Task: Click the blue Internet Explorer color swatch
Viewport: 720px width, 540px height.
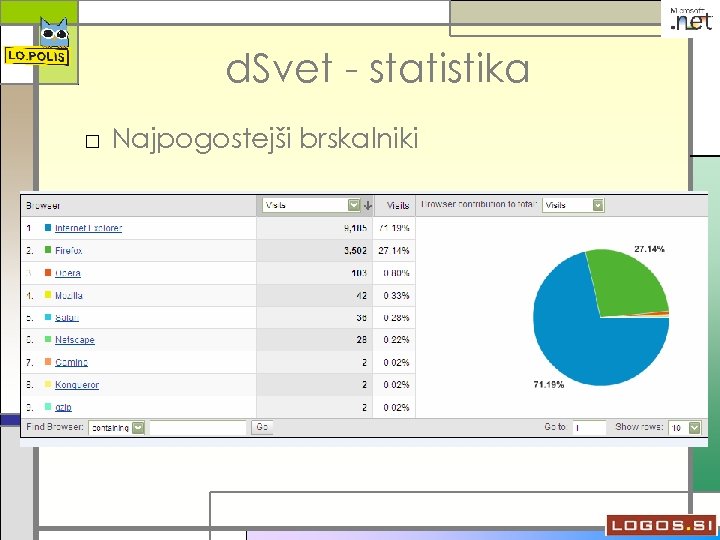Action: coord(48,227)
